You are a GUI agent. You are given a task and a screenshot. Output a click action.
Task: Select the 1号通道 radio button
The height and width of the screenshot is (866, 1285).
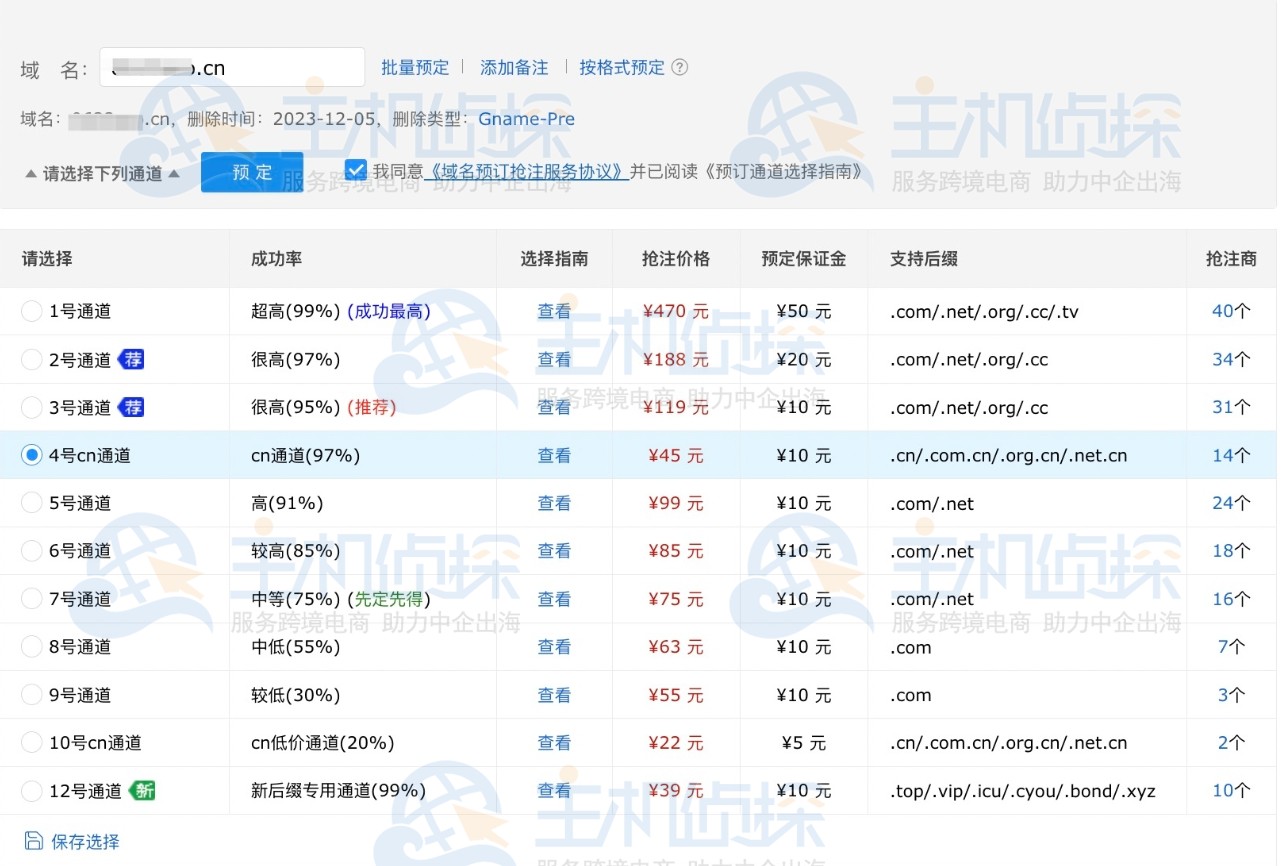click(x=32, y=311)
